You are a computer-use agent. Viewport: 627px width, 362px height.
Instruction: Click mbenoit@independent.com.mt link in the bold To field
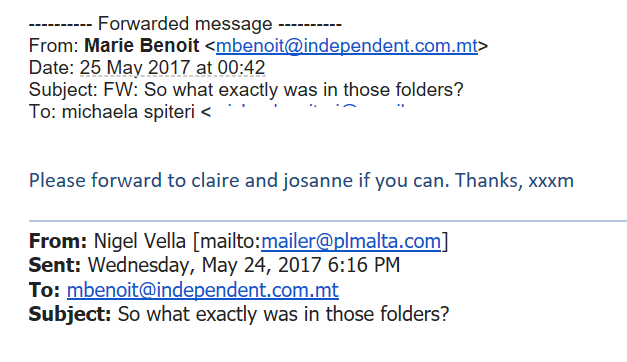[203, 290]
